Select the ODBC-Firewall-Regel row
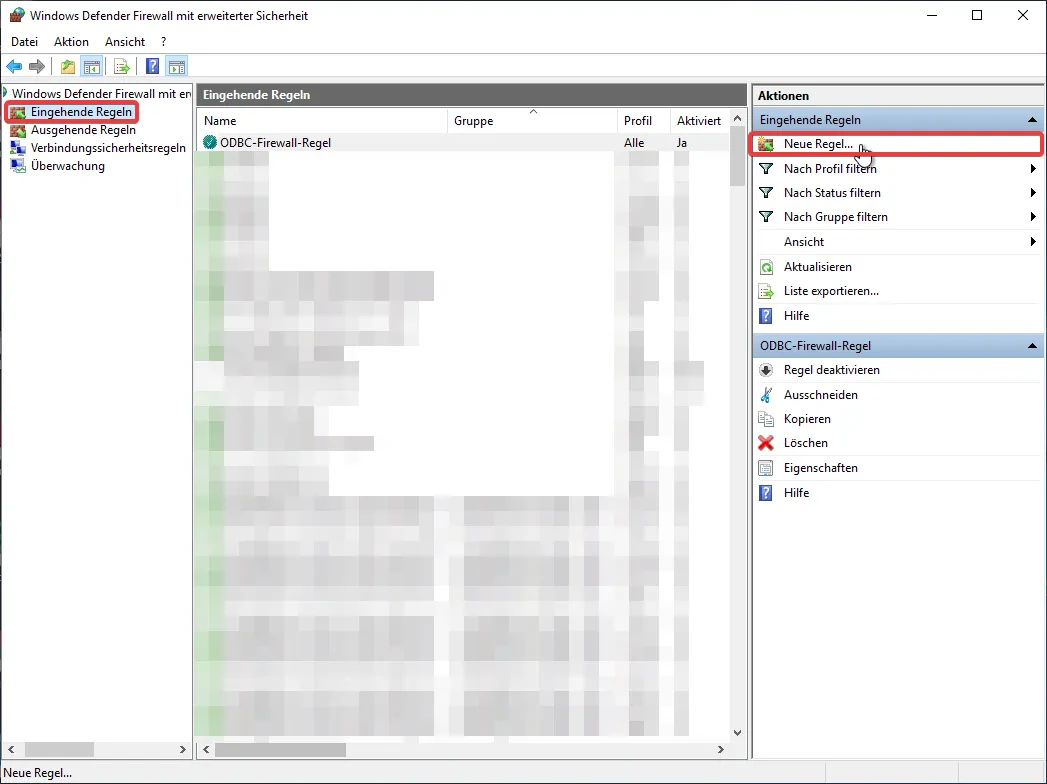The height and width of the screenshot is (784, 1047). 462,142
